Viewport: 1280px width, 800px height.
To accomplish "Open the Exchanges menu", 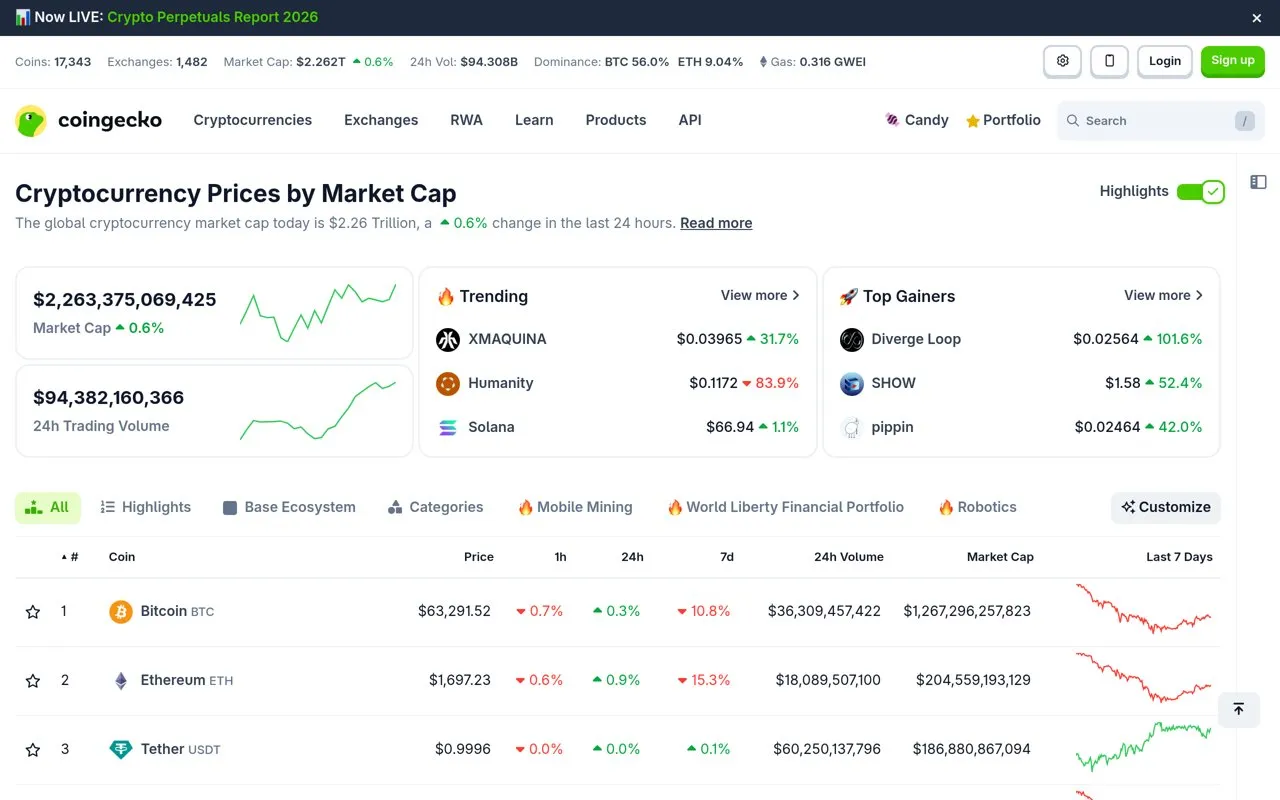I will [381, 120].
